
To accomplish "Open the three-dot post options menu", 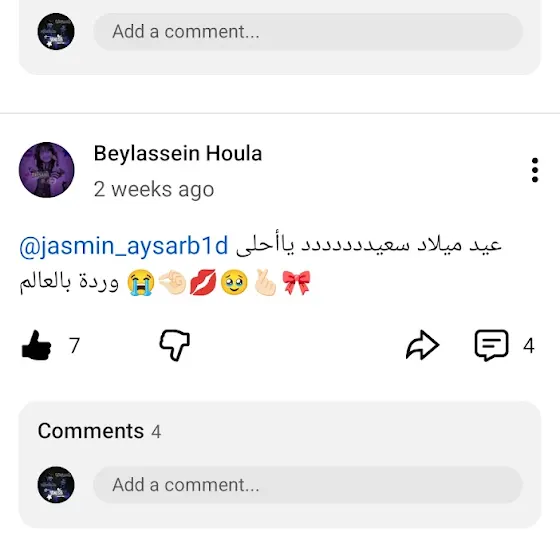I will [x=535, y=170].
